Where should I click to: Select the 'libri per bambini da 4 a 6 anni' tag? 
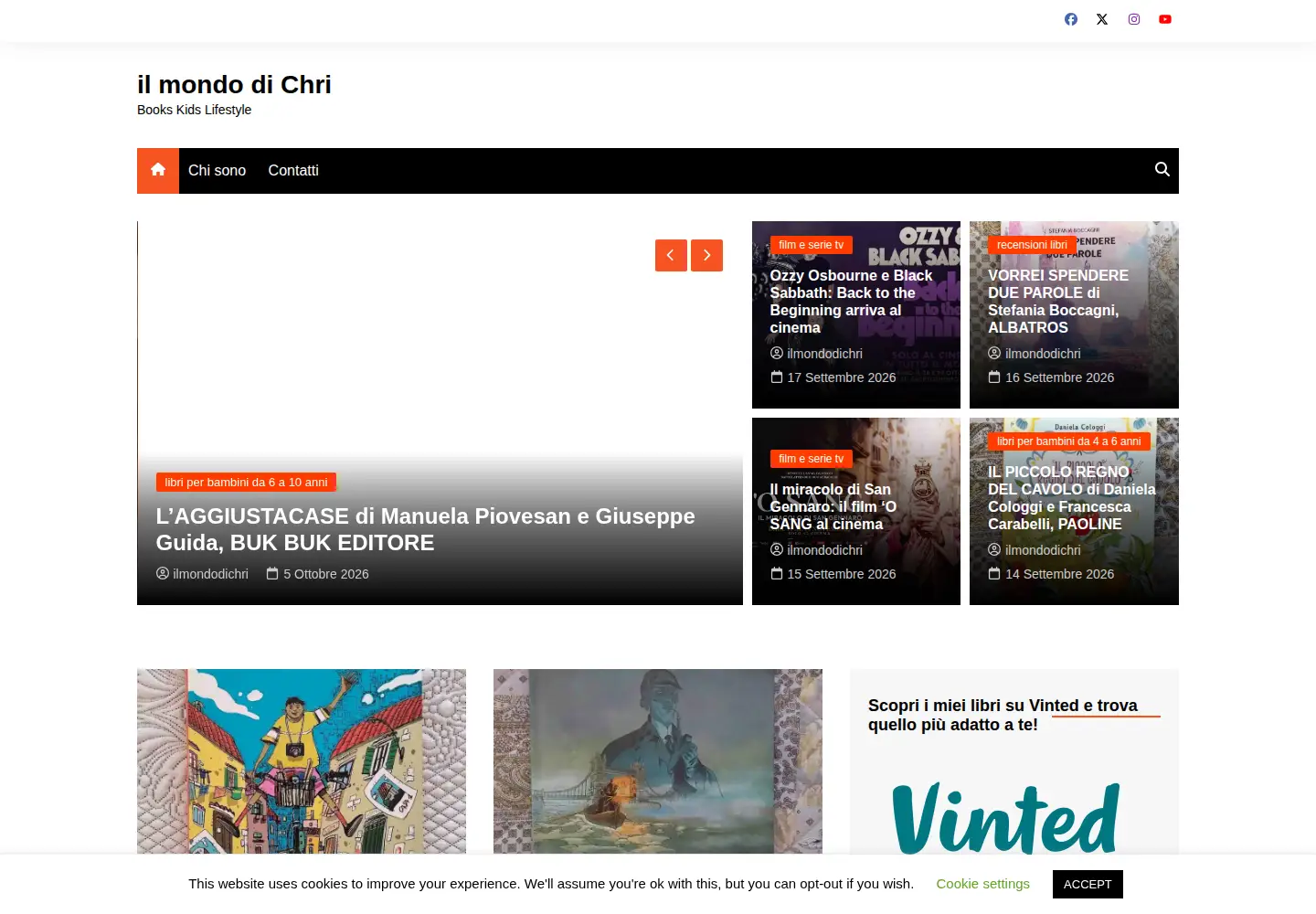pos(1069,441)
